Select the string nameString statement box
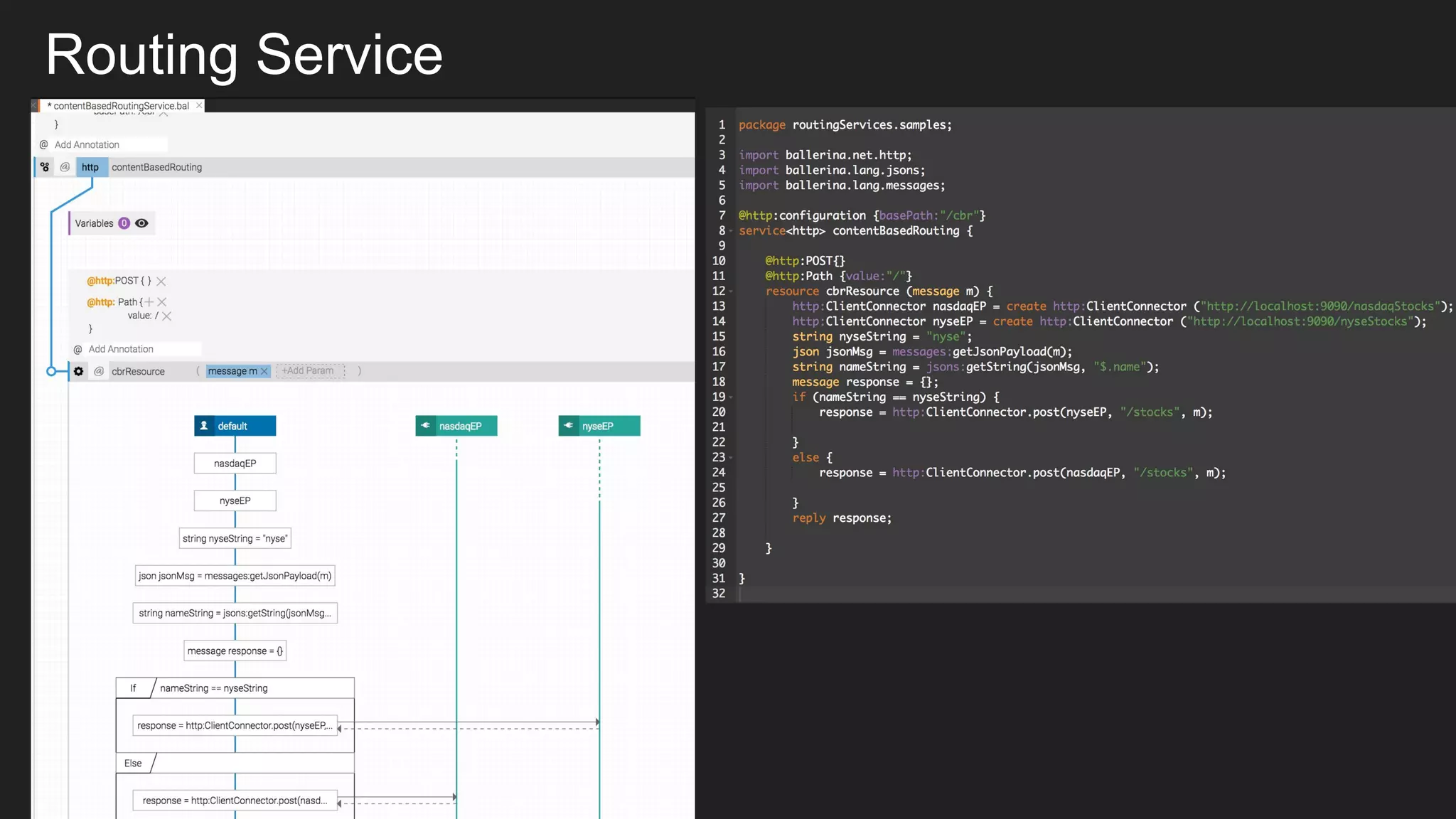1456x819 pixels. [235, 614]
